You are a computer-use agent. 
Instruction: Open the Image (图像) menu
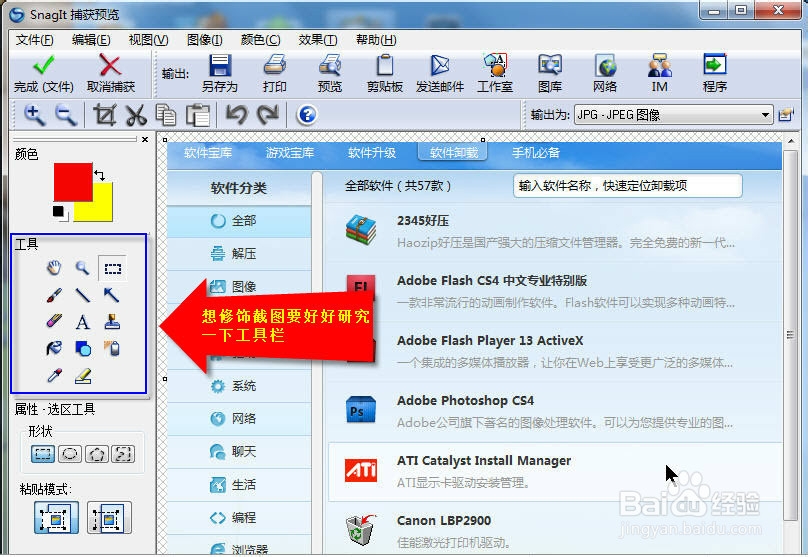pos(205,40)
